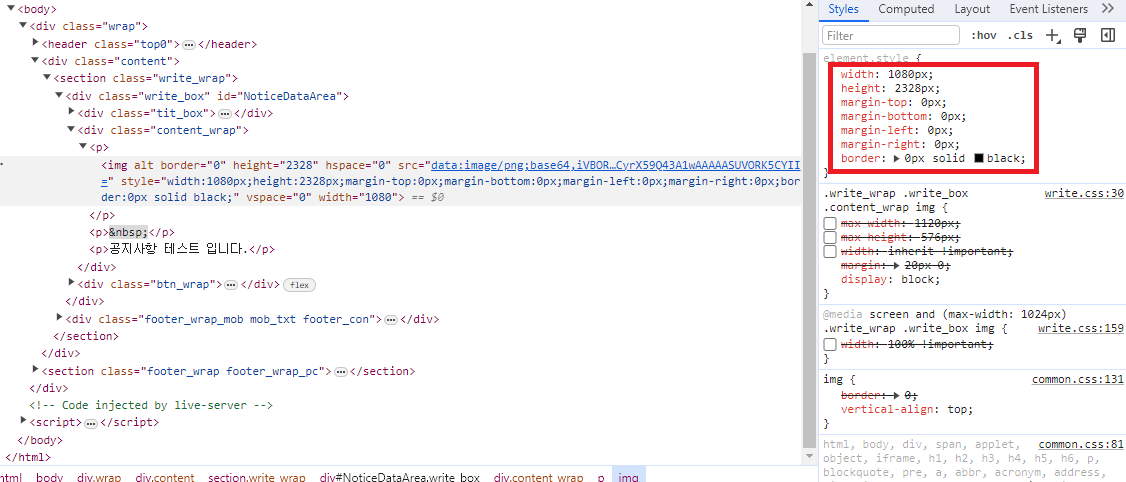Collapse the body element node

click(11, 9)
